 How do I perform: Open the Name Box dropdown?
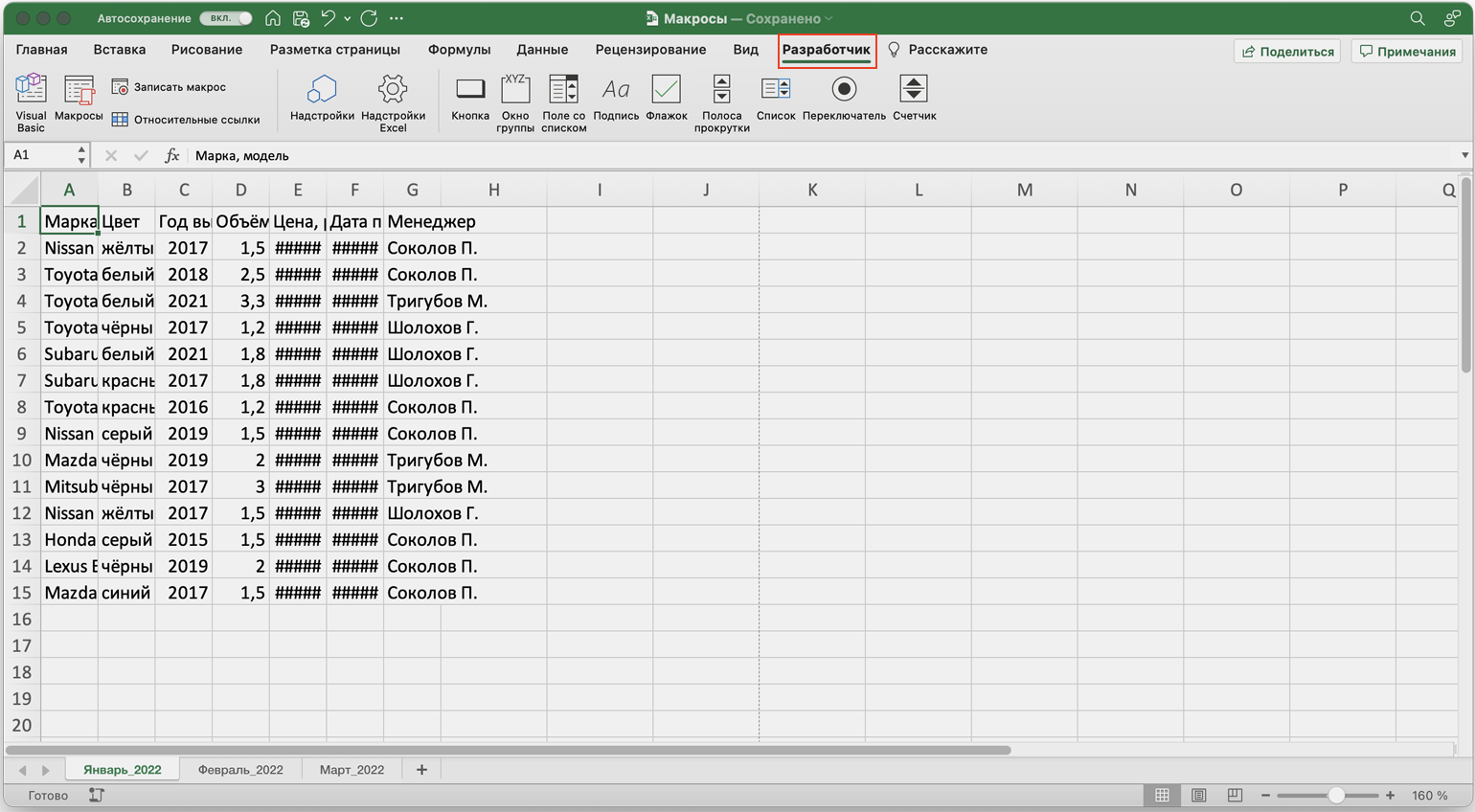(81, 155)
